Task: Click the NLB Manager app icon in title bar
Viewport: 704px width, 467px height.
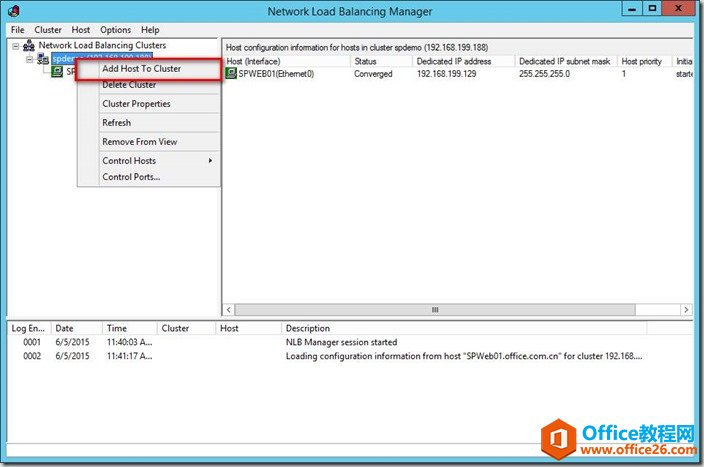Action: pyautogui.click(x=14, y=11)
